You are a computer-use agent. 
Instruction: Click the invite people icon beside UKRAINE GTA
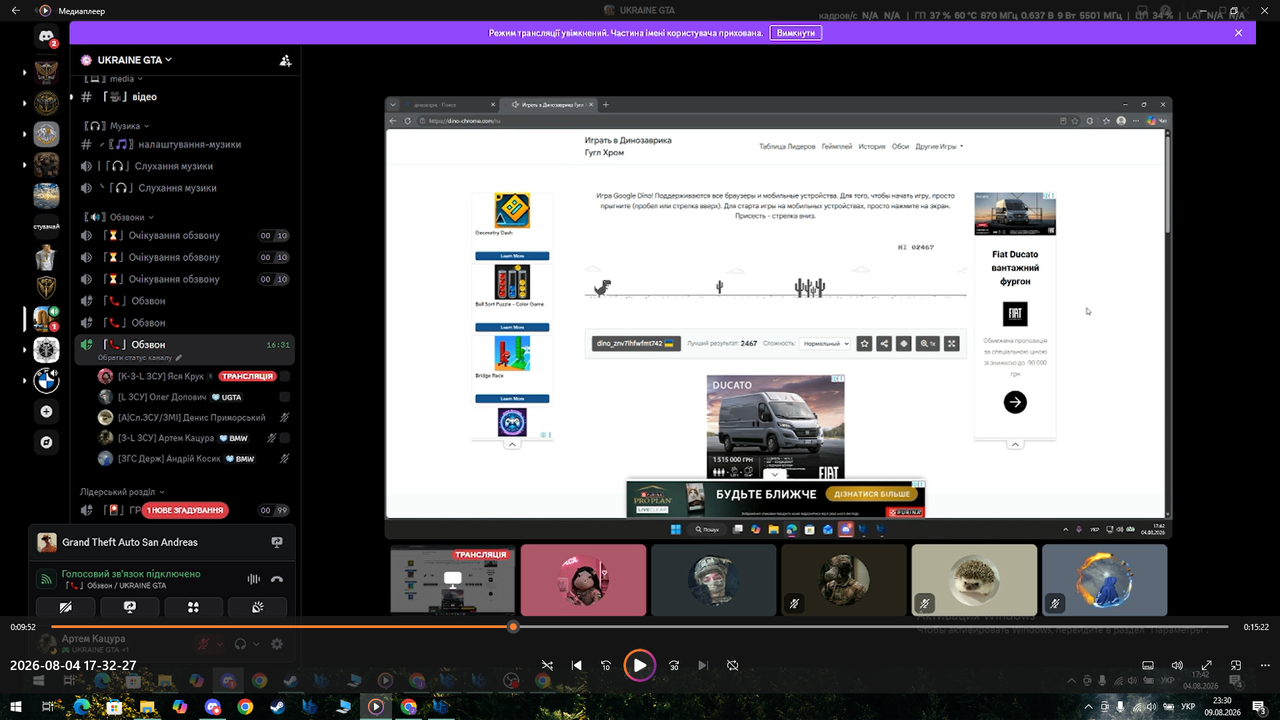pyautogui.click(x=285, y=60)
